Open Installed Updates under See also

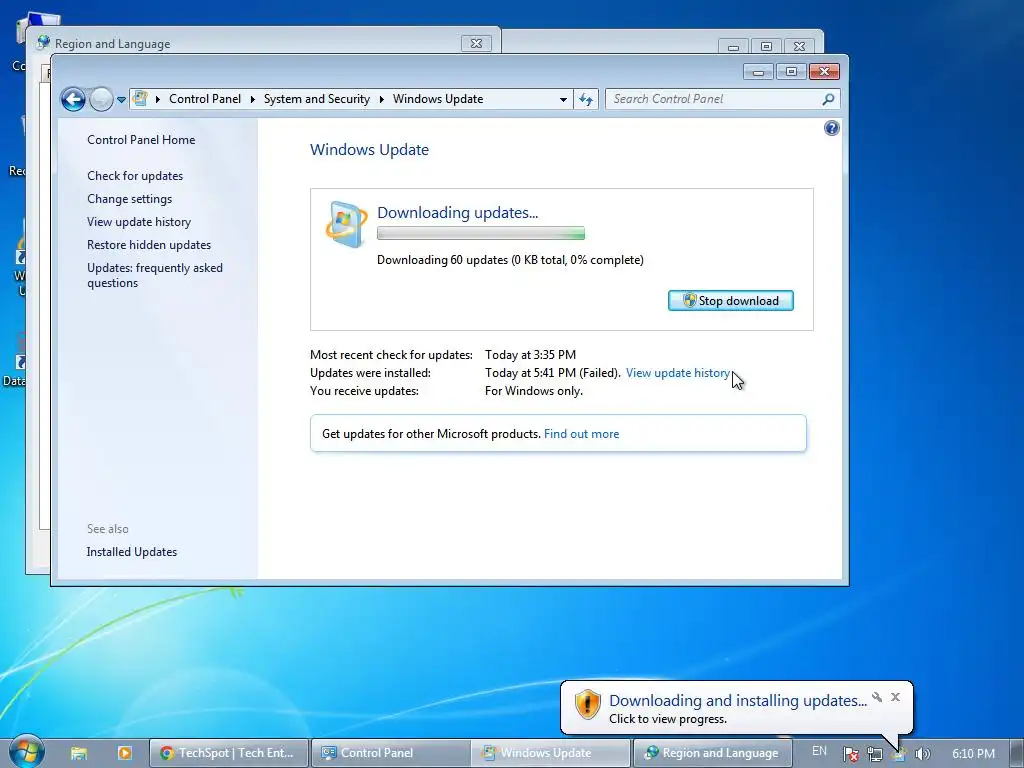tap(131, 552)
